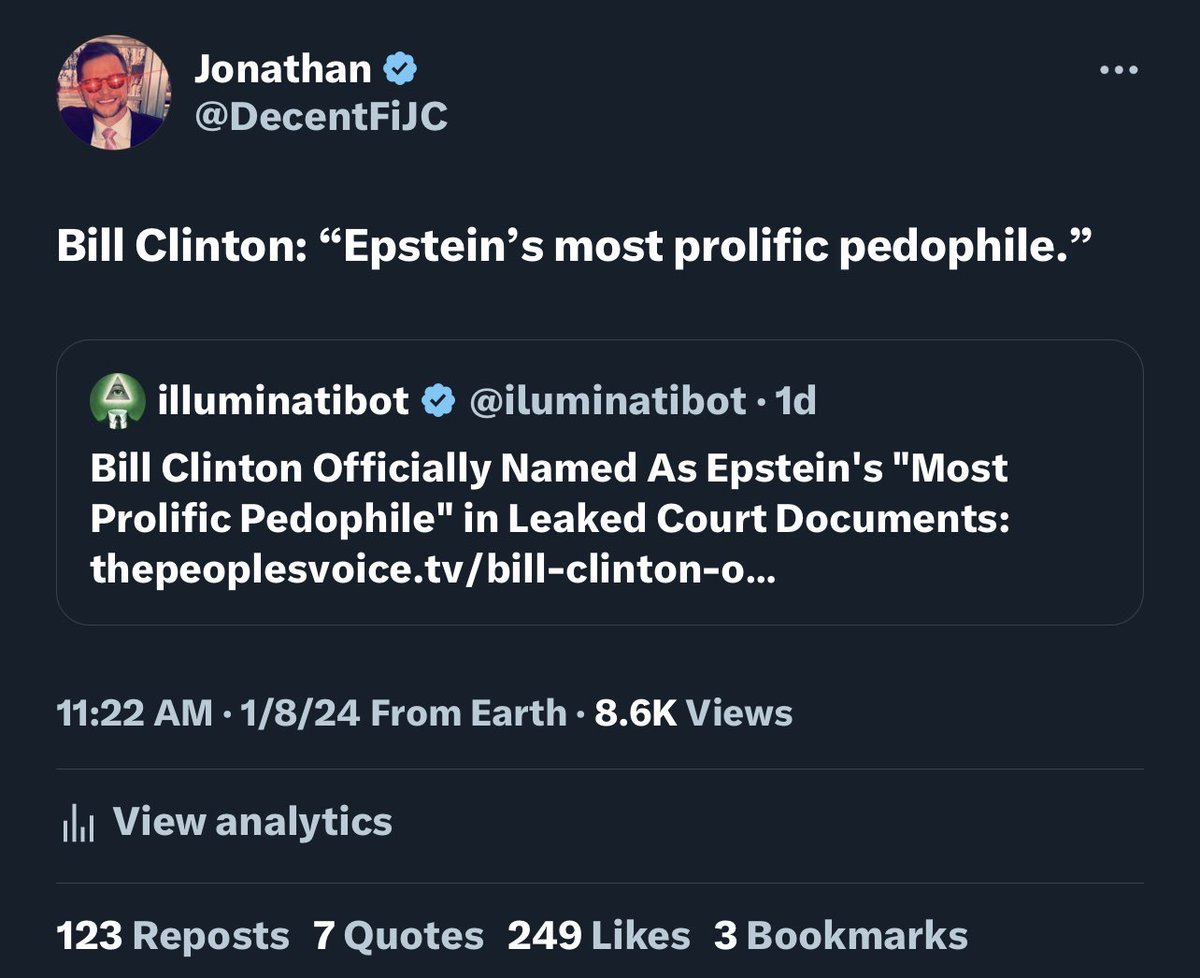This screenshot has width=1200, height=978.
Task: View the 249 Likes list
Action: pos(598,935)
